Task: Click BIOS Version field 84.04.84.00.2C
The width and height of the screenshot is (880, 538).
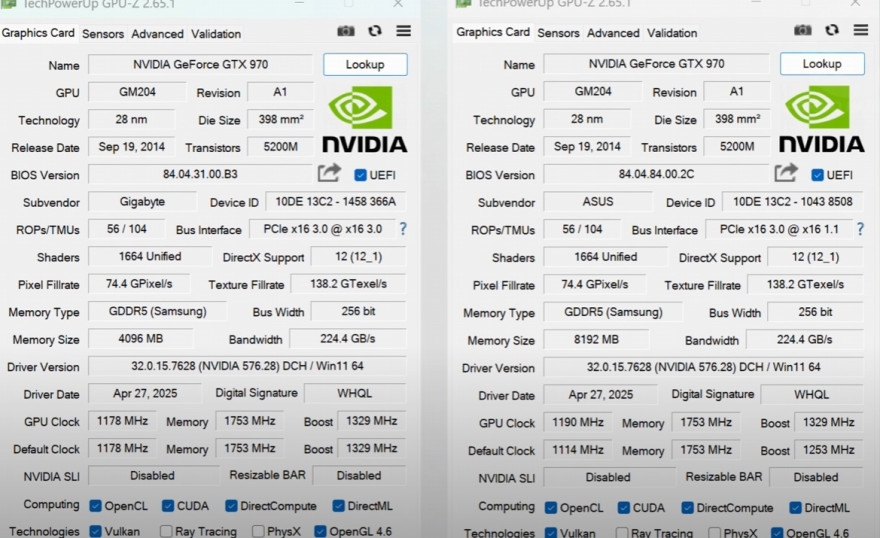Action: click(657, 174)
